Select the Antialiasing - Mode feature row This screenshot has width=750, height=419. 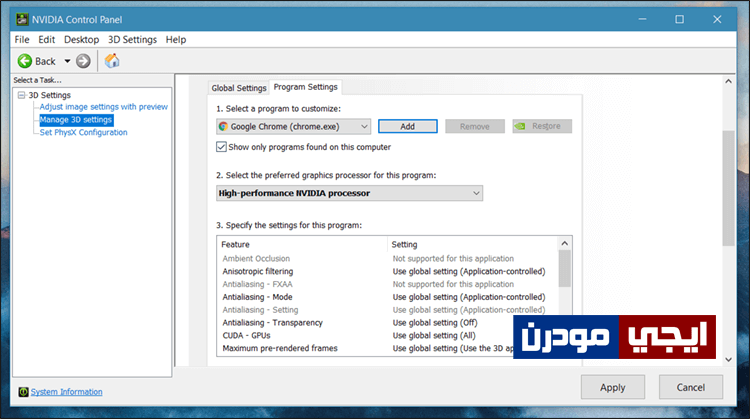point(387,297)
